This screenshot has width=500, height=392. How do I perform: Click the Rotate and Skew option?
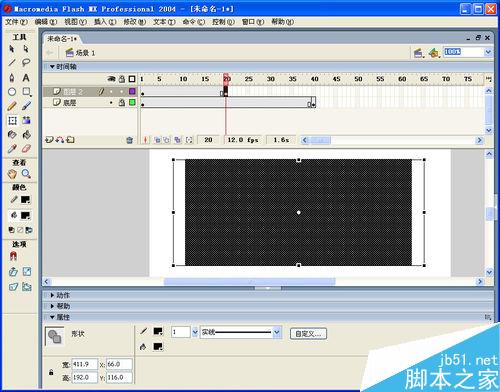(x=13, y=272)
